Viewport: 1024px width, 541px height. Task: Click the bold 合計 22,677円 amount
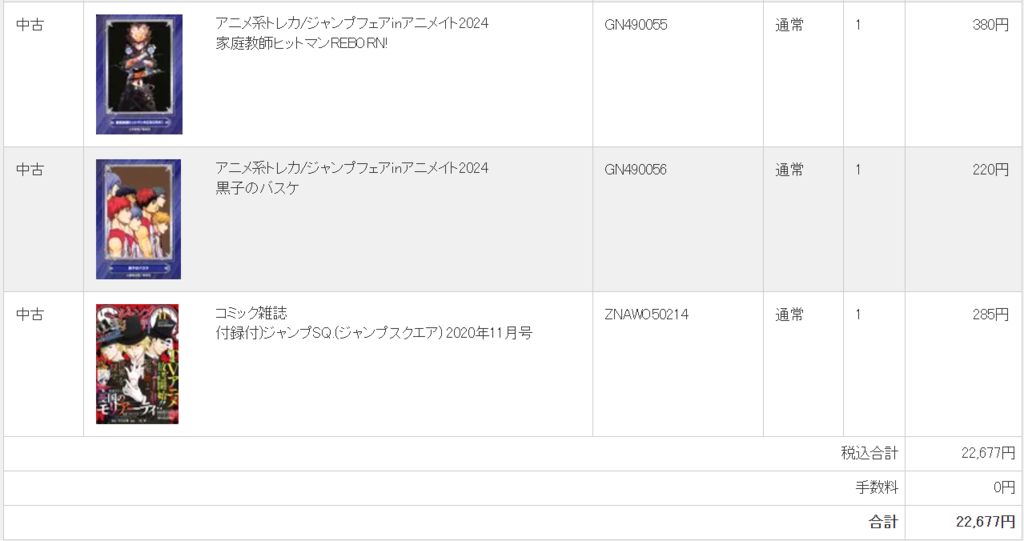(x=985, y=522)
